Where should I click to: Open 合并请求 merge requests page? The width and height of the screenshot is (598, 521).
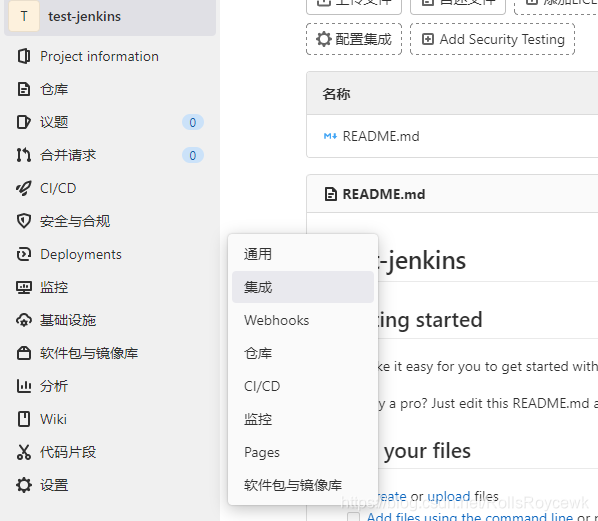[111, 155]
